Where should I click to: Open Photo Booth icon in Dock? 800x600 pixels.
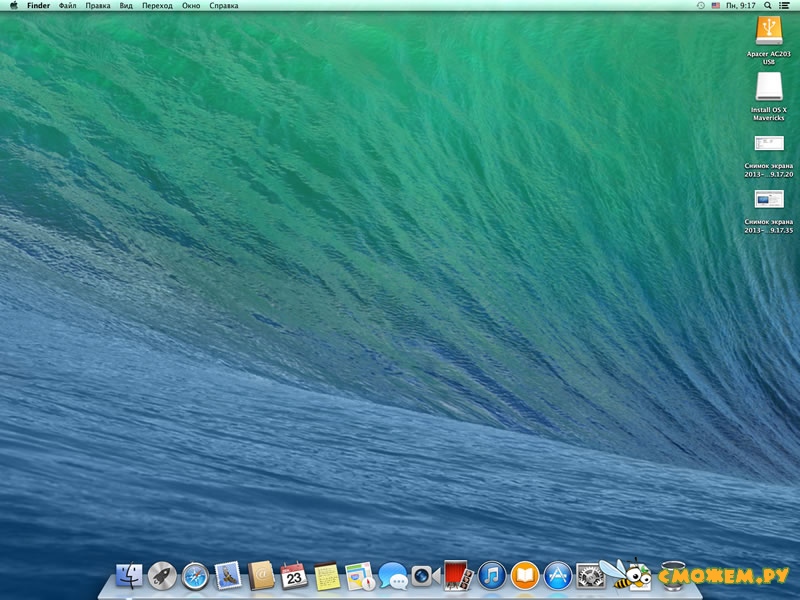(458, 576)
